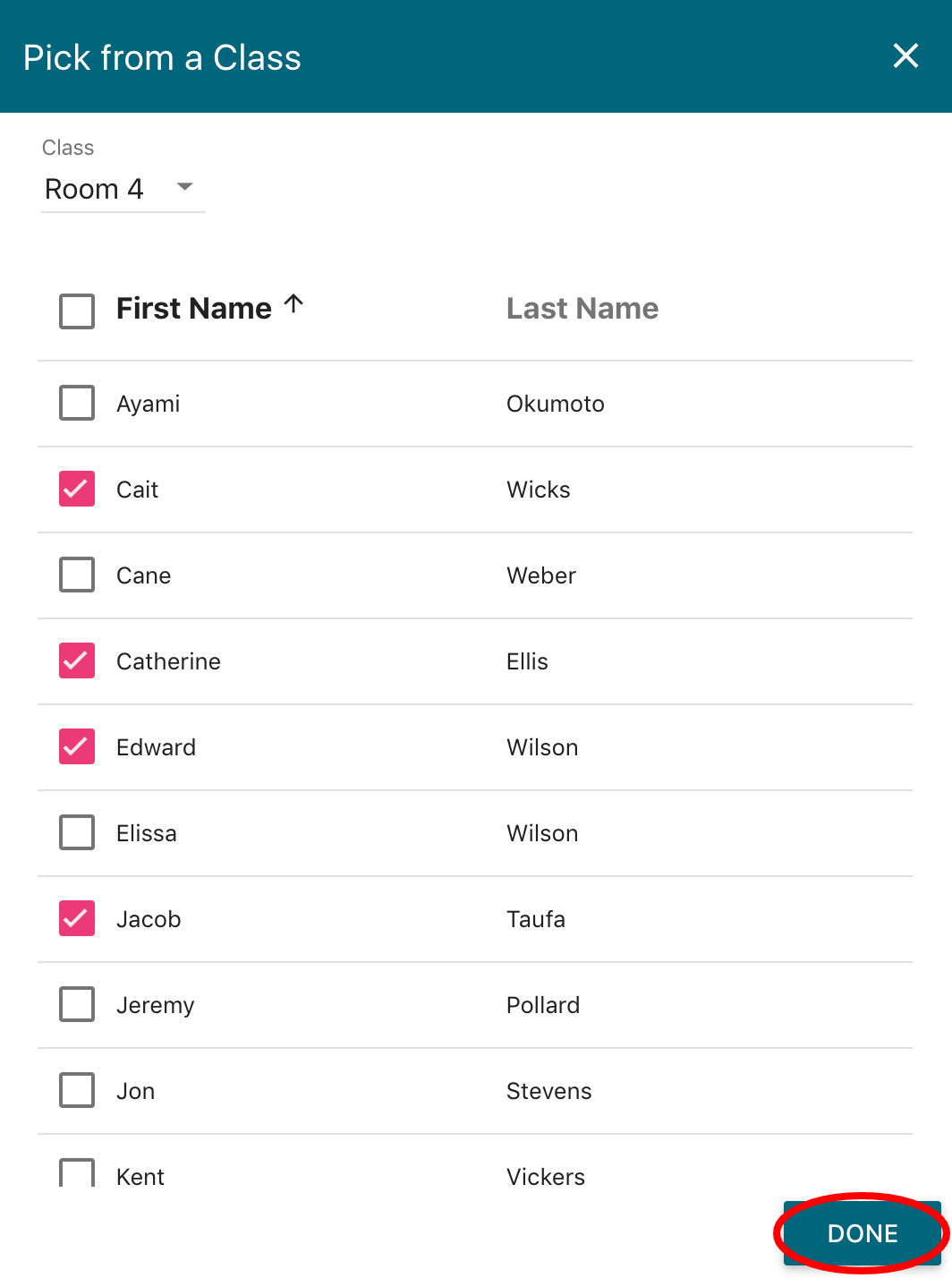Click the Room 4 class name text

coord(93,189)
